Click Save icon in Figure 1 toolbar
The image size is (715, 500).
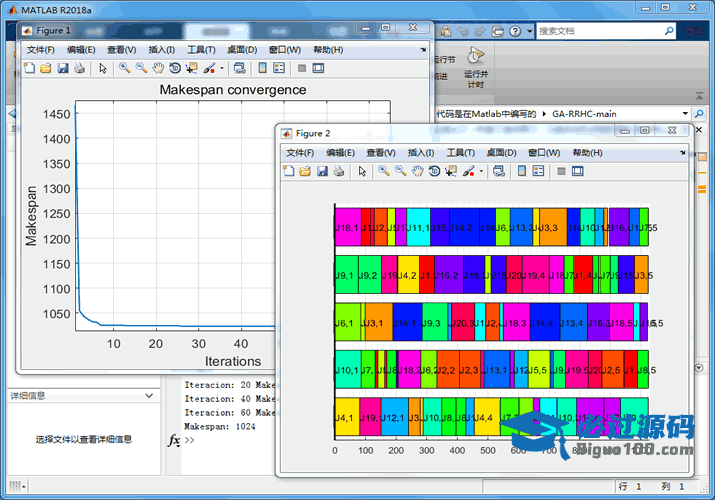point(63,68)
